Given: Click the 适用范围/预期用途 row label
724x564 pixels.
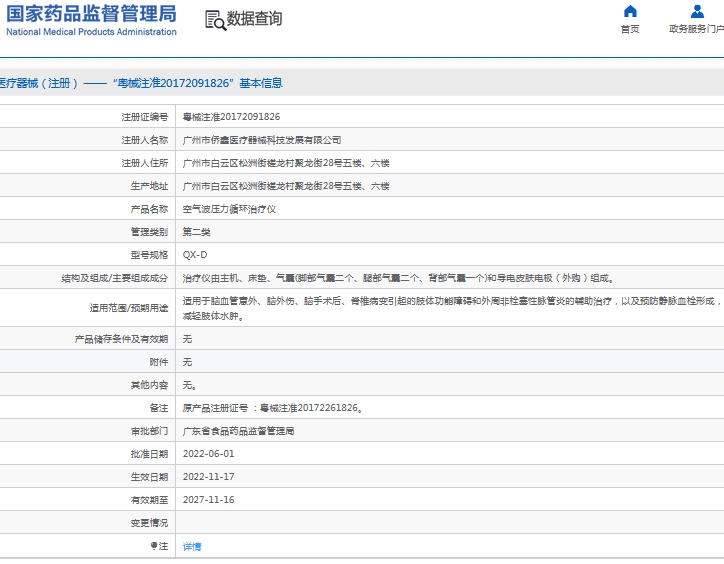Looking at the screenshot, I should (129, 308).
